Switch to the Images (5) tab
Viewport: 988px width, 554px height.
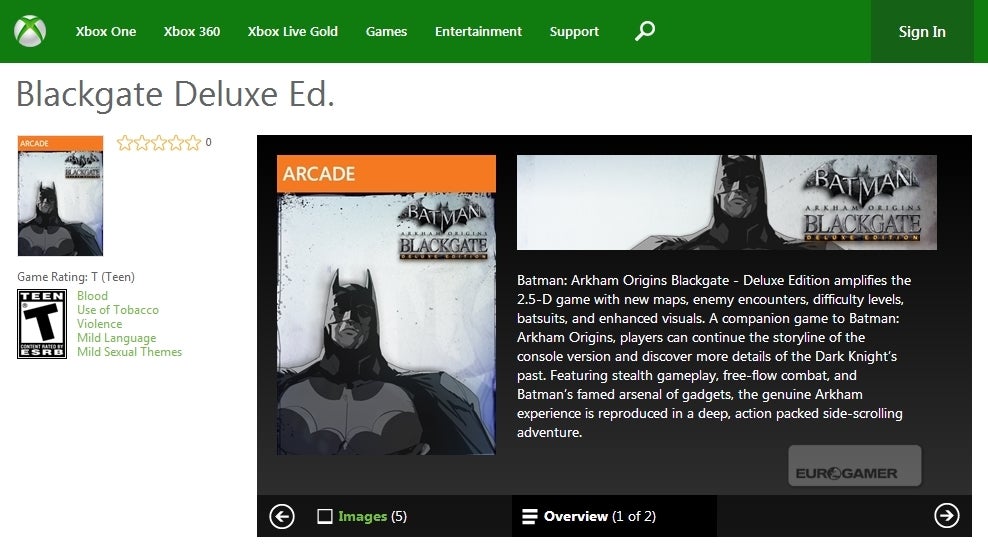pos(362,517)
